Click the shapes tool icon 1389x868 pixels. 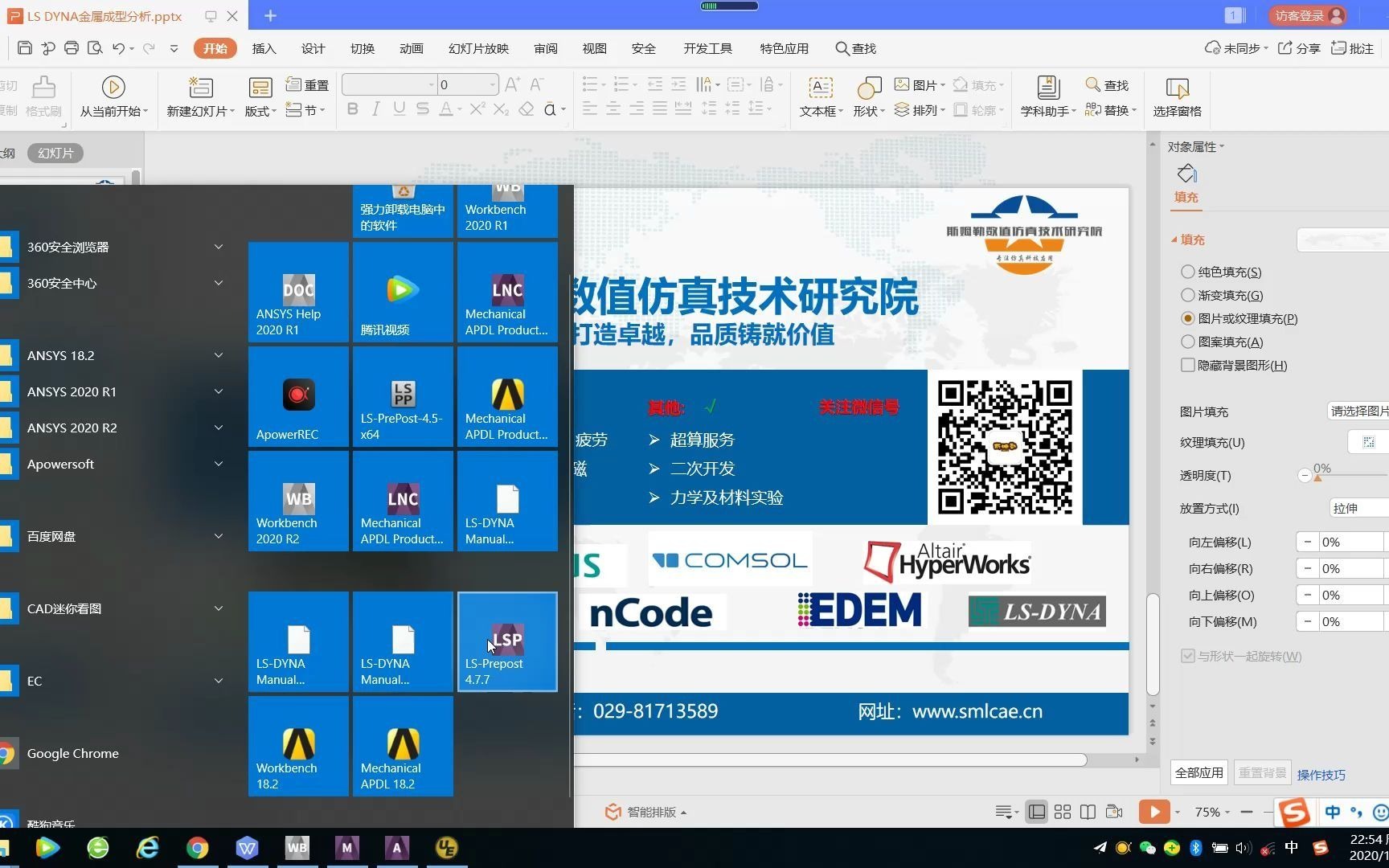click(x=869, y=87)
